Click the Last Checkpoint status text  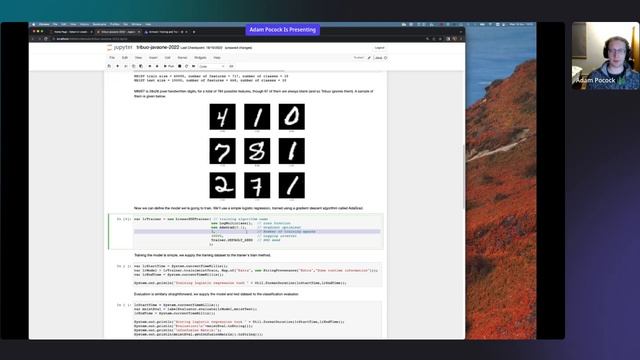click(202, 48)
